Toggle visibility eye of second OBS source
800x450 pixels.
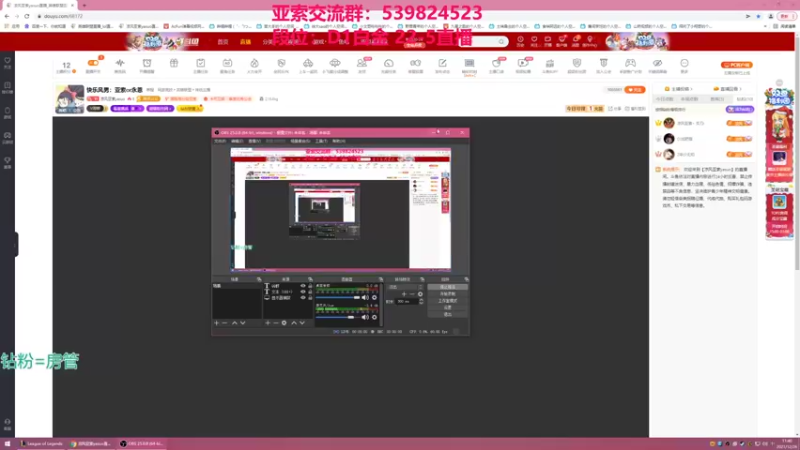tap(303, 292)
